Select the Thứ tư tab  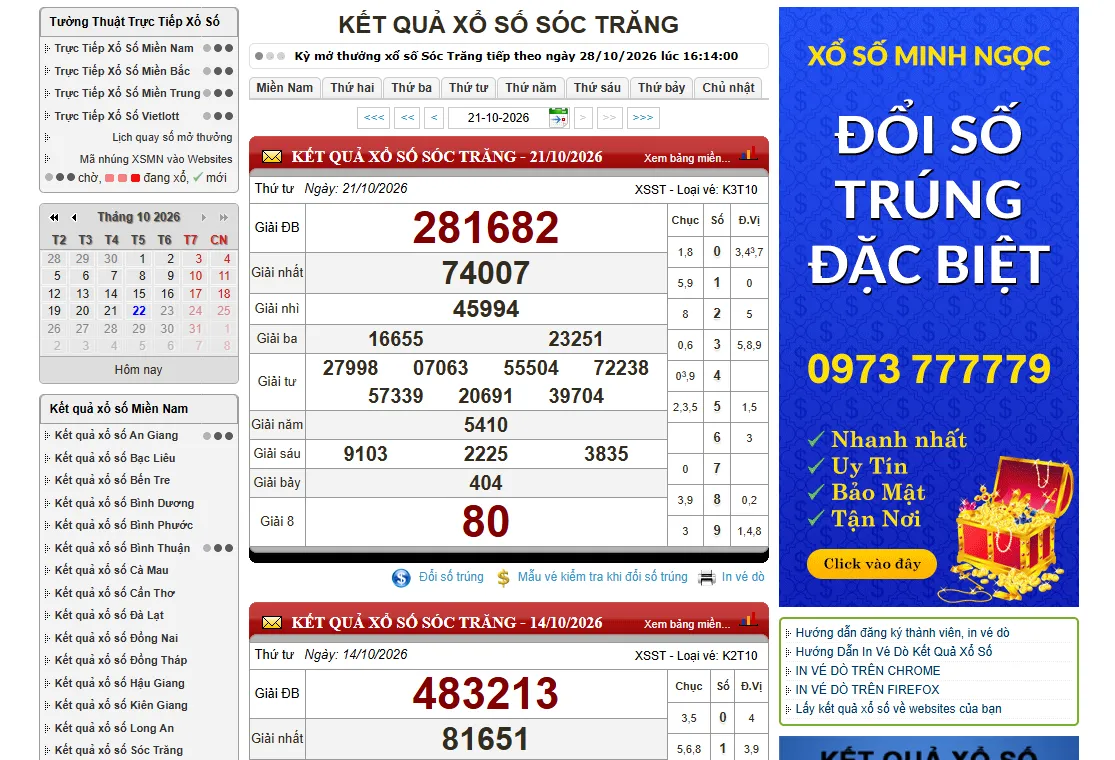[469, 87]
